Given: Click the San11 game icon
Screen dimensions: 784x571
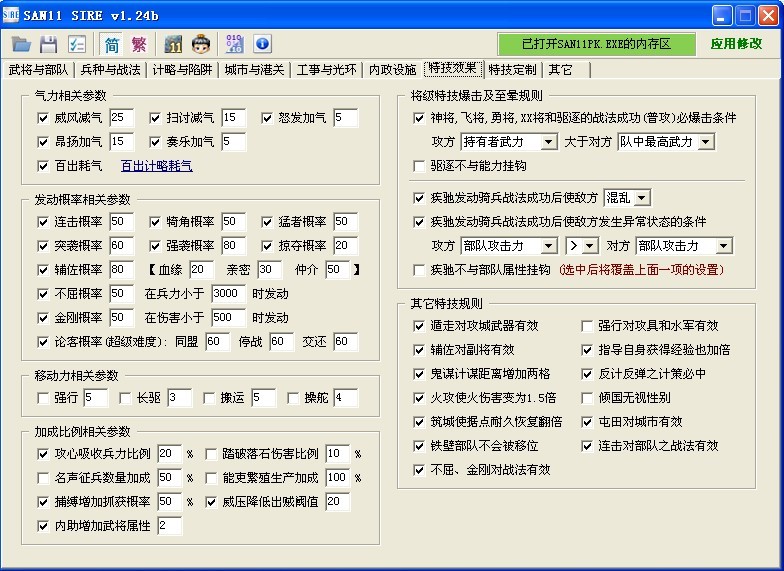Looking at the screenshot, I should pos(174,44).
